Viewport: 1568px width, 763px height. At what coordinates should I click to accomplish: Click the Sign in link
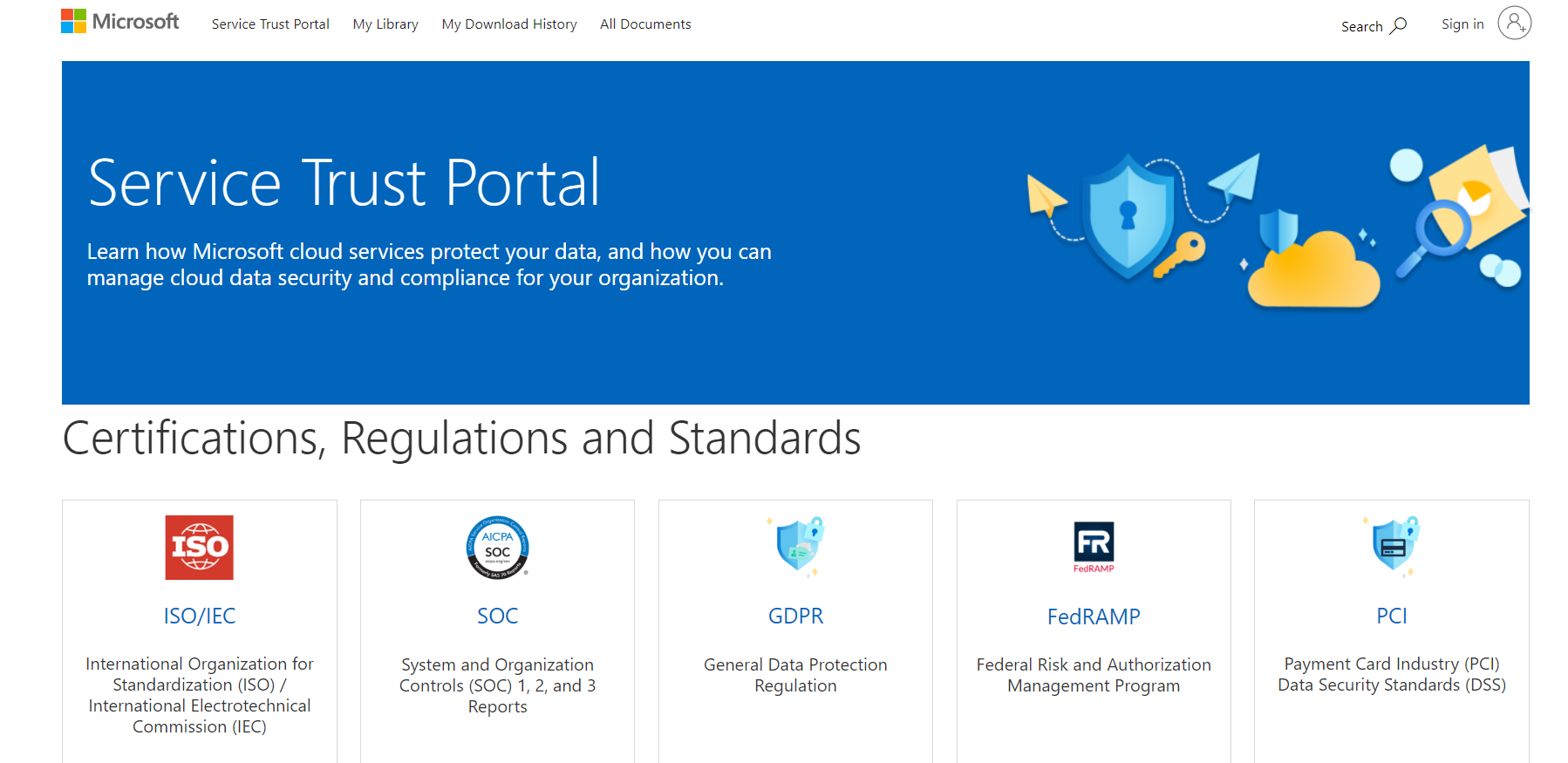1462,24
